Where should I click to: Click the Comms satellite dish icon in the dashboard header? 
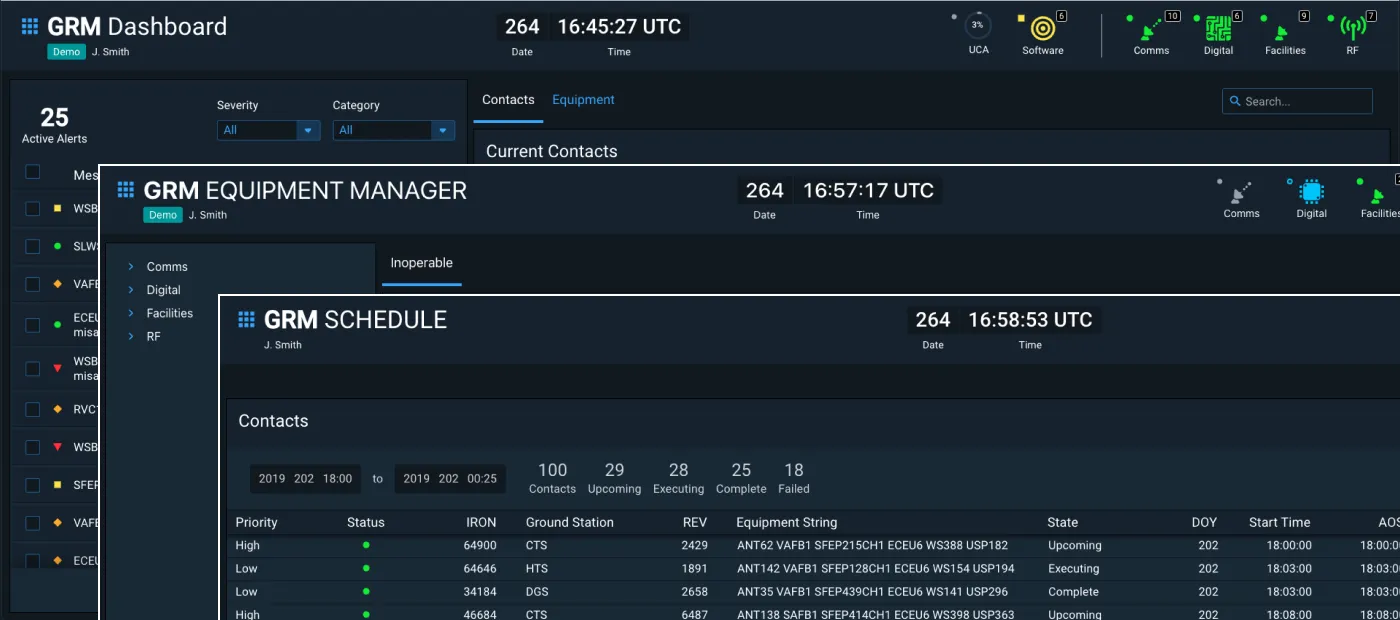(x=1151, y=30)
